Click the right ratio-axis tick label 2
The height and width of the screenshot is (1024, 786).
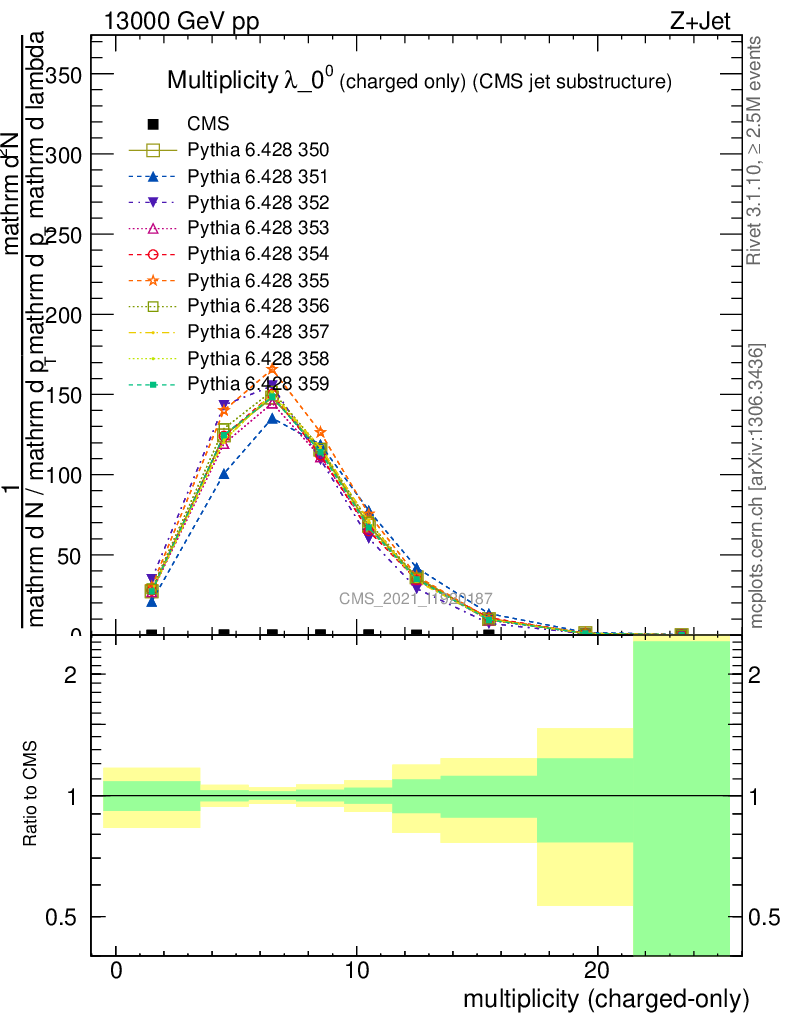coord(754,675)
